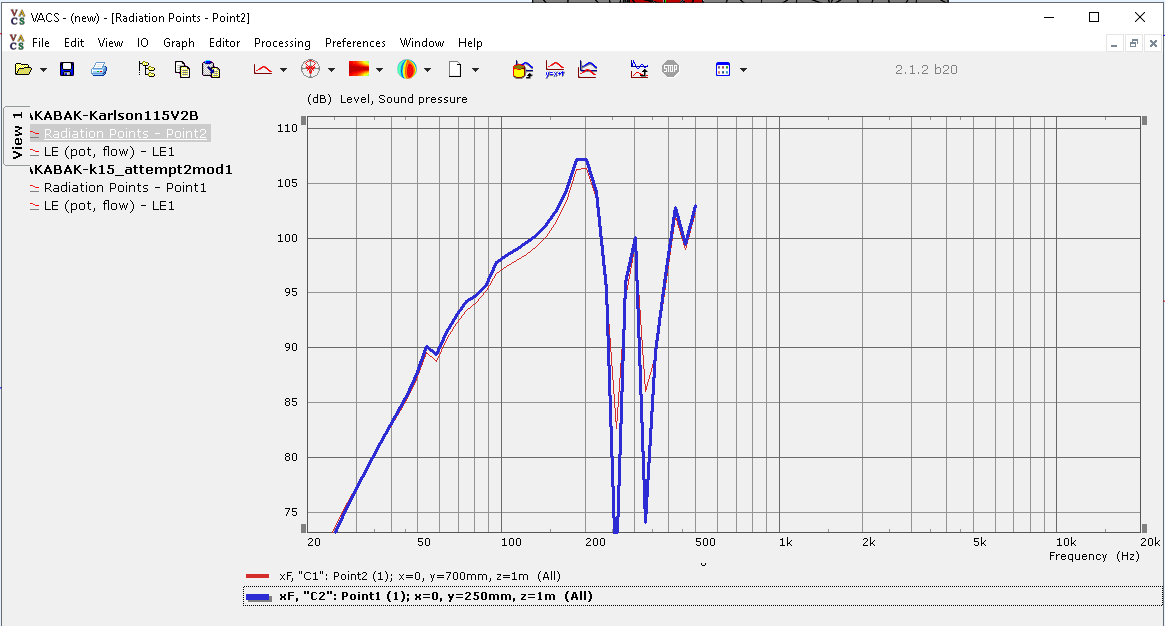Open the Help menu
Viewport: 1165px width, 626px height.
[x=470, y=43]
